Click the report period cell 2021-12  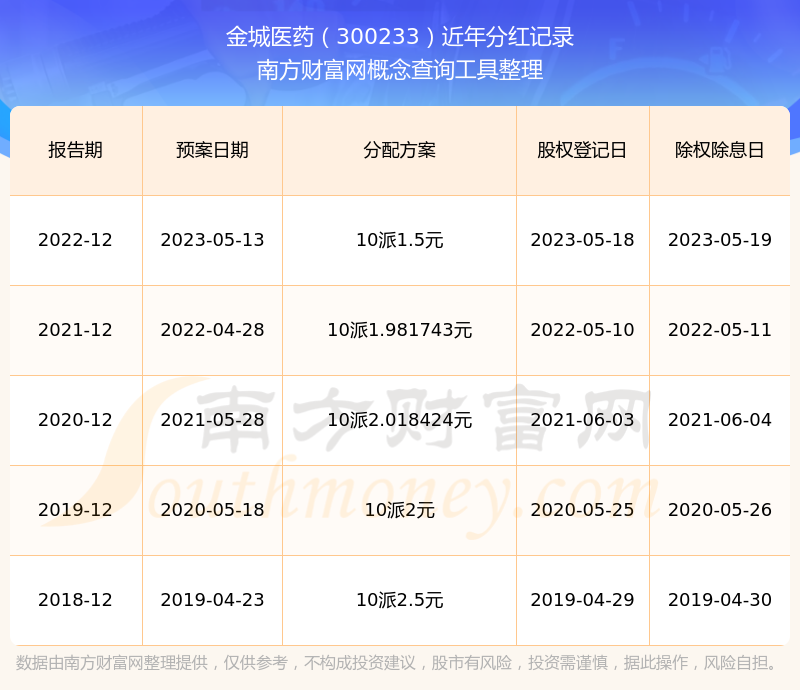click(76, 330)
